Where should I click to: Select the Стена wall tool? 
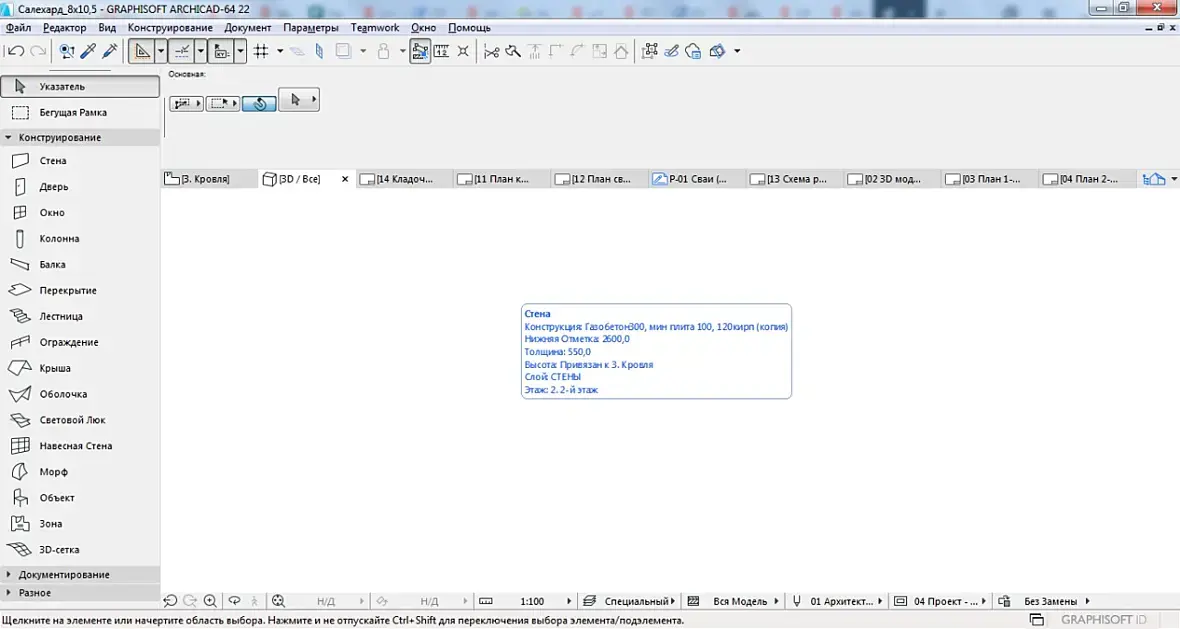pos(80,160)
